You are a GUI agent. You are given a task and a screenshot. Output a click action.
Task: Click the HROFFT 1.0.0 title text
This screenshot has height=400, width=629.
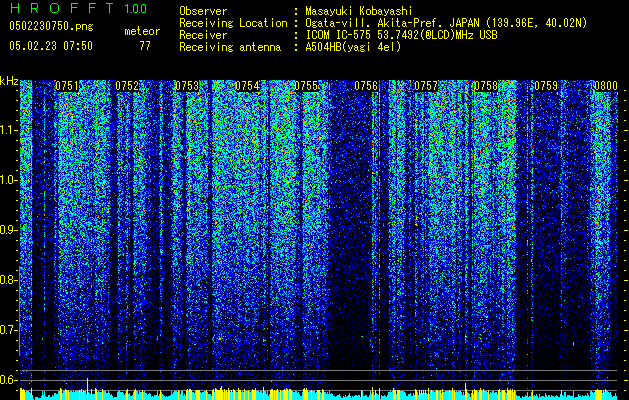click(x=79, y=8)
